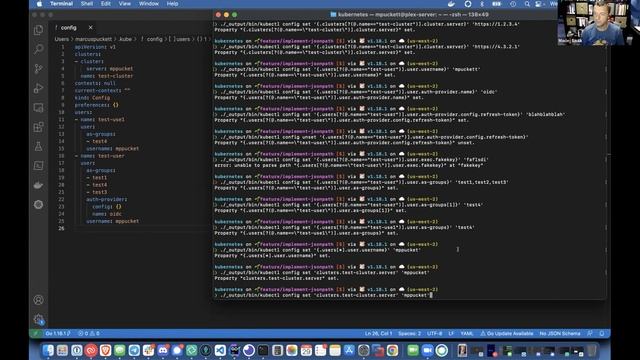640x360 pixels.
Task: Change language mode via YAML status item
Action: click(x=467, y=333)
